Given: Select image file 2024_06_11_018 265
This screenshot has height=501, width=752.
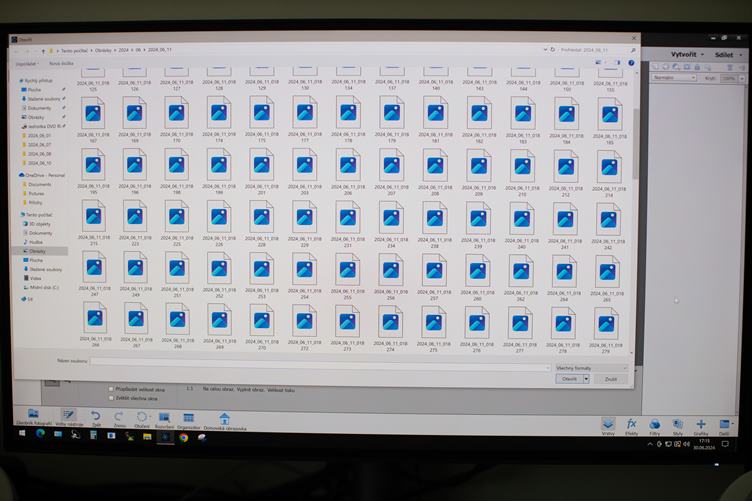Looking at the screenshot, I should click(x=607, y=279).
